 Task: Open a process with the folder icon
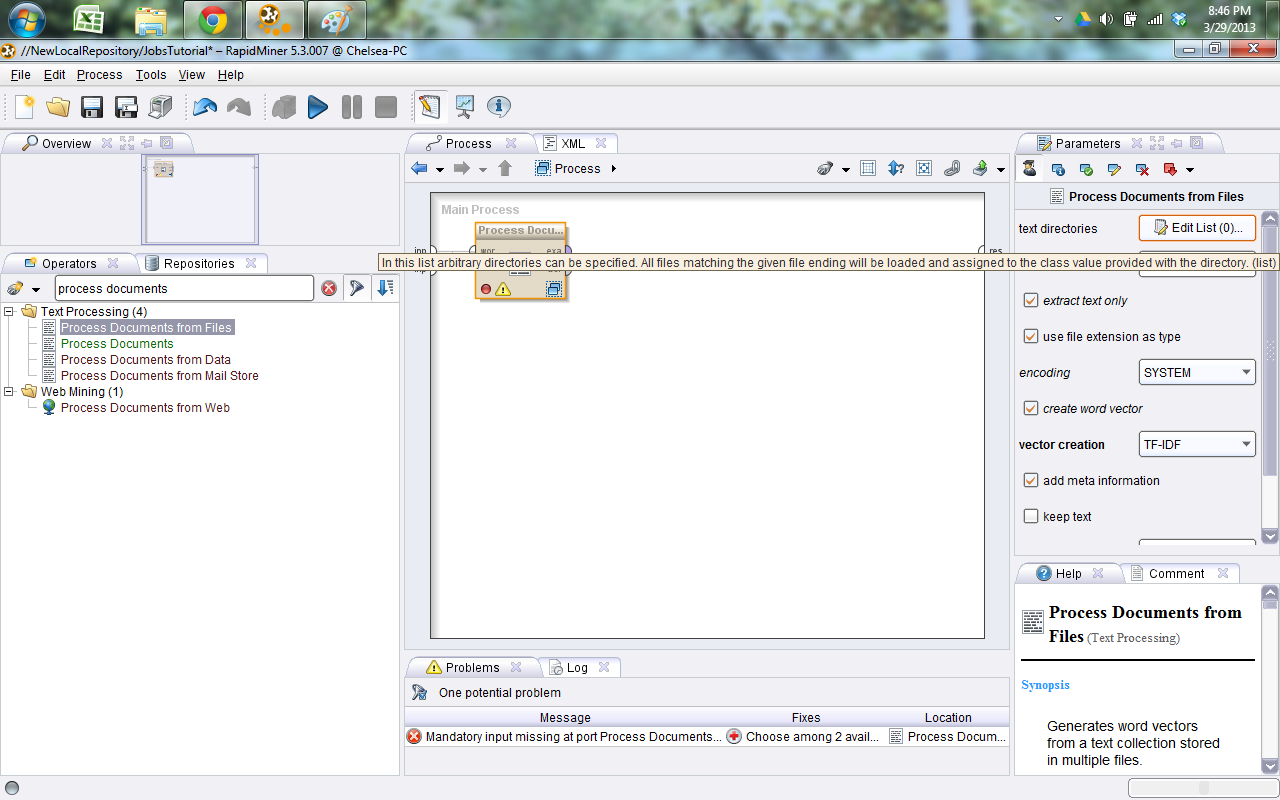click(x=57, y=106)
